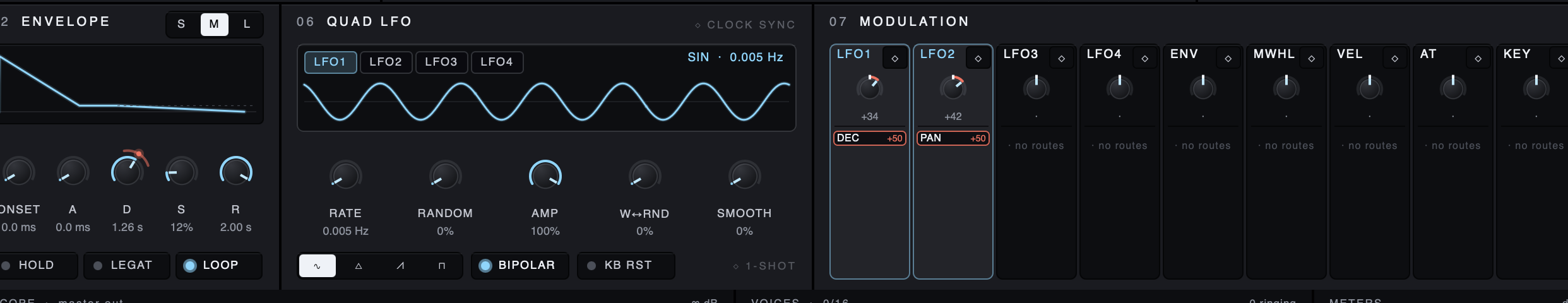Toggle the envelope HOLD switch
The height and width of the screenshot is (303, 1568).
click(x=38, y=266)
